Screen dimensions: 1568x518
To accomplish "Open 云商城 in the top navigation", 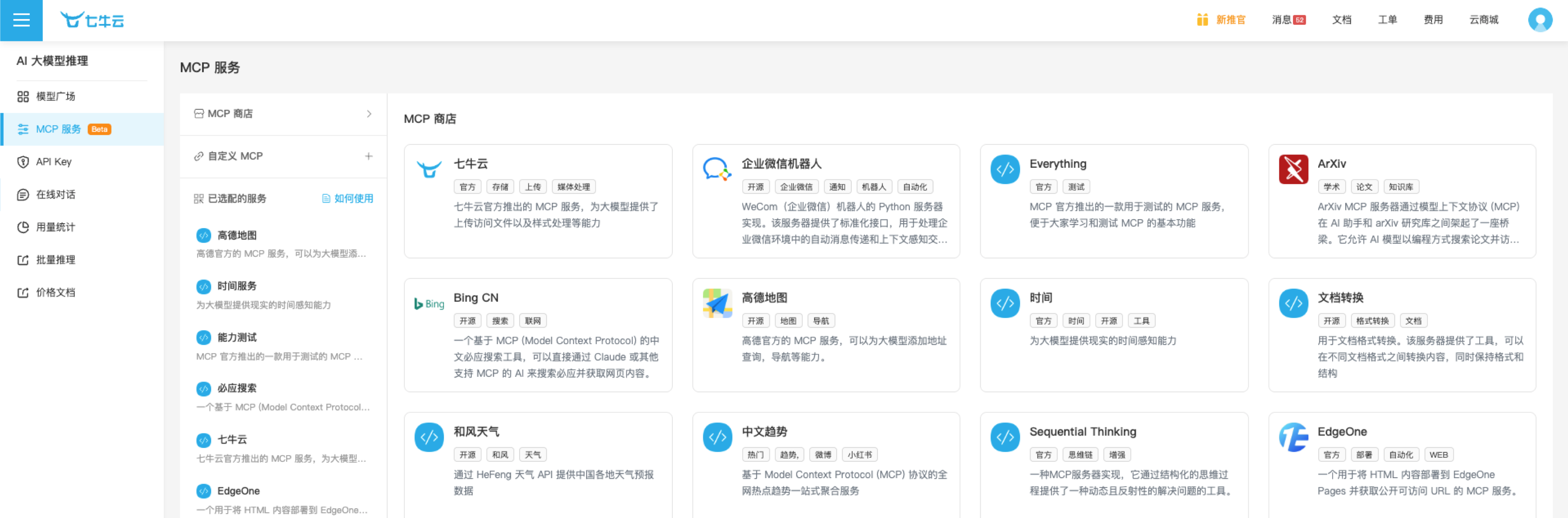I will 1483,20.
